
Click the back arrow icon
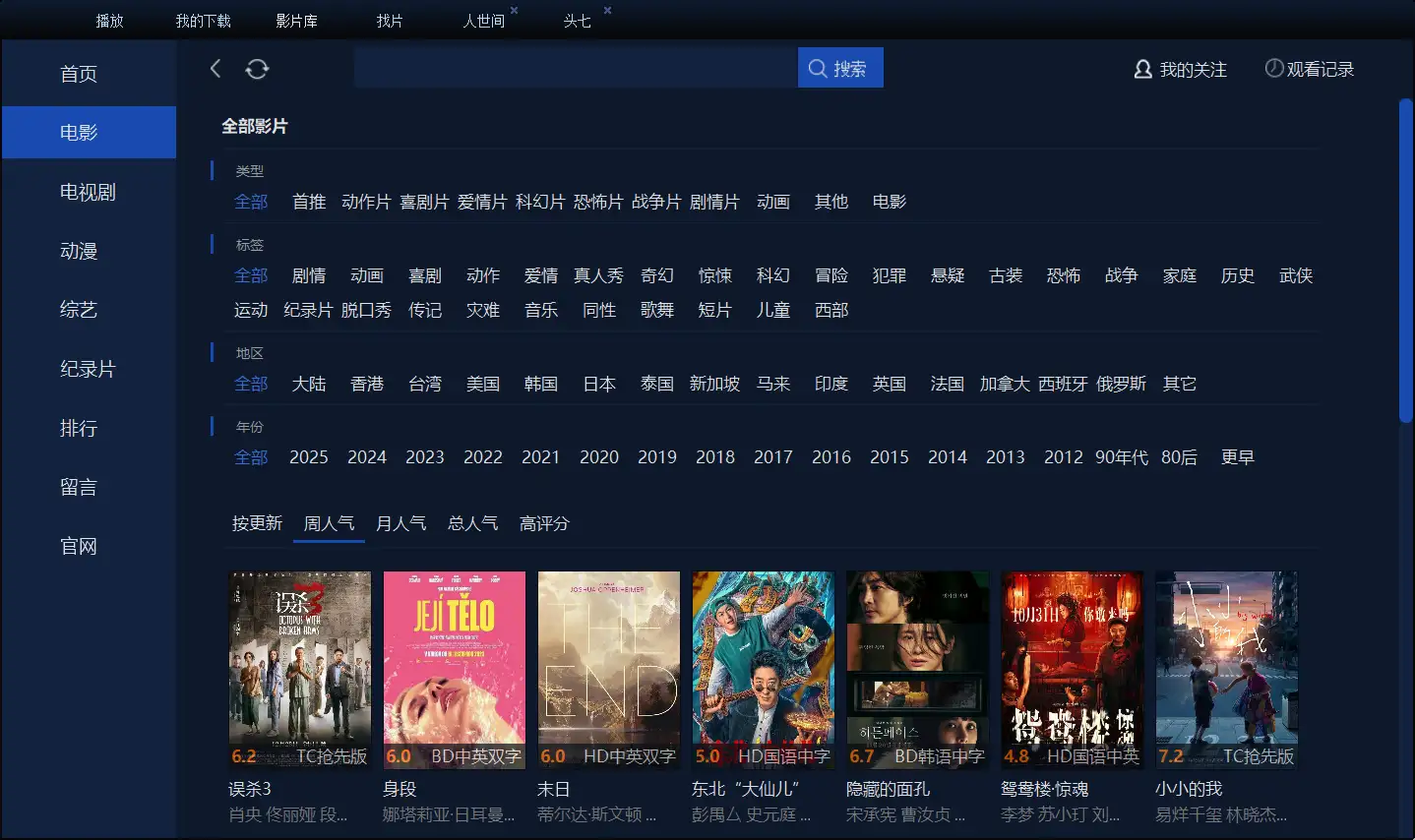pos(215,68)
